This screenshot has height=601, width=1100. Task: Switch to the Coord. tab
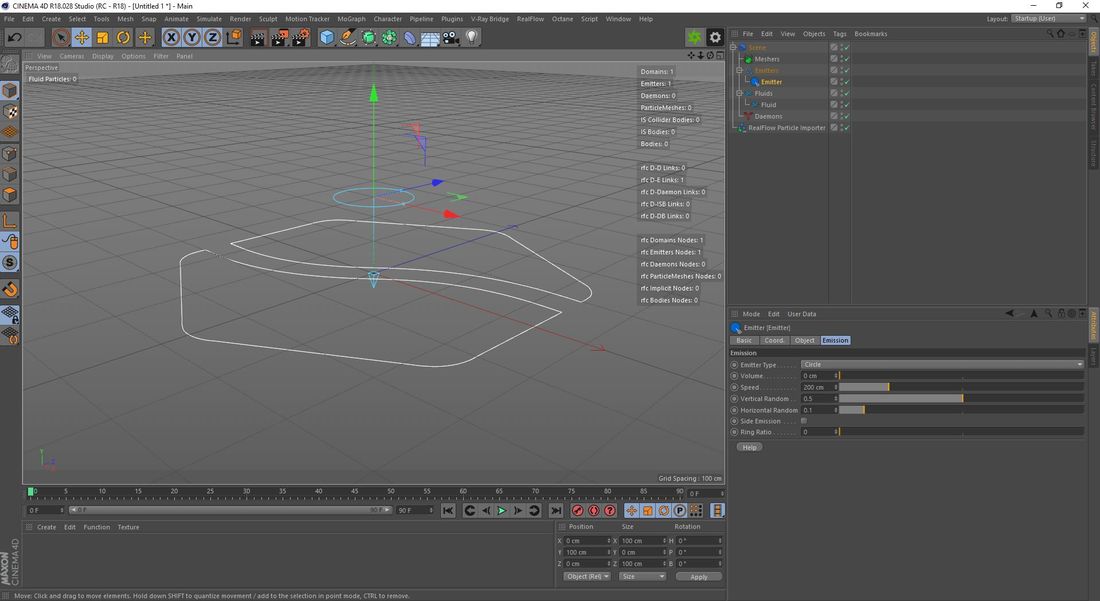point(774,341)
